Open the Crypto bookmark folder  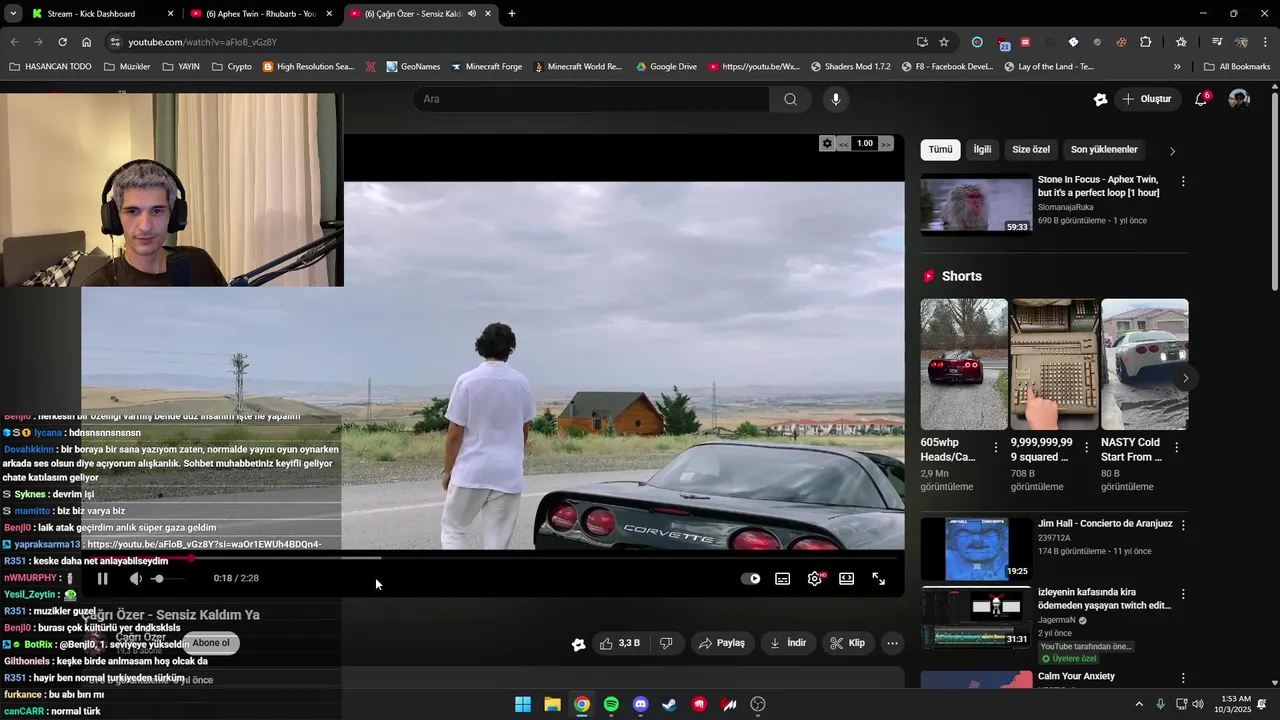click(x=232, y=67)
